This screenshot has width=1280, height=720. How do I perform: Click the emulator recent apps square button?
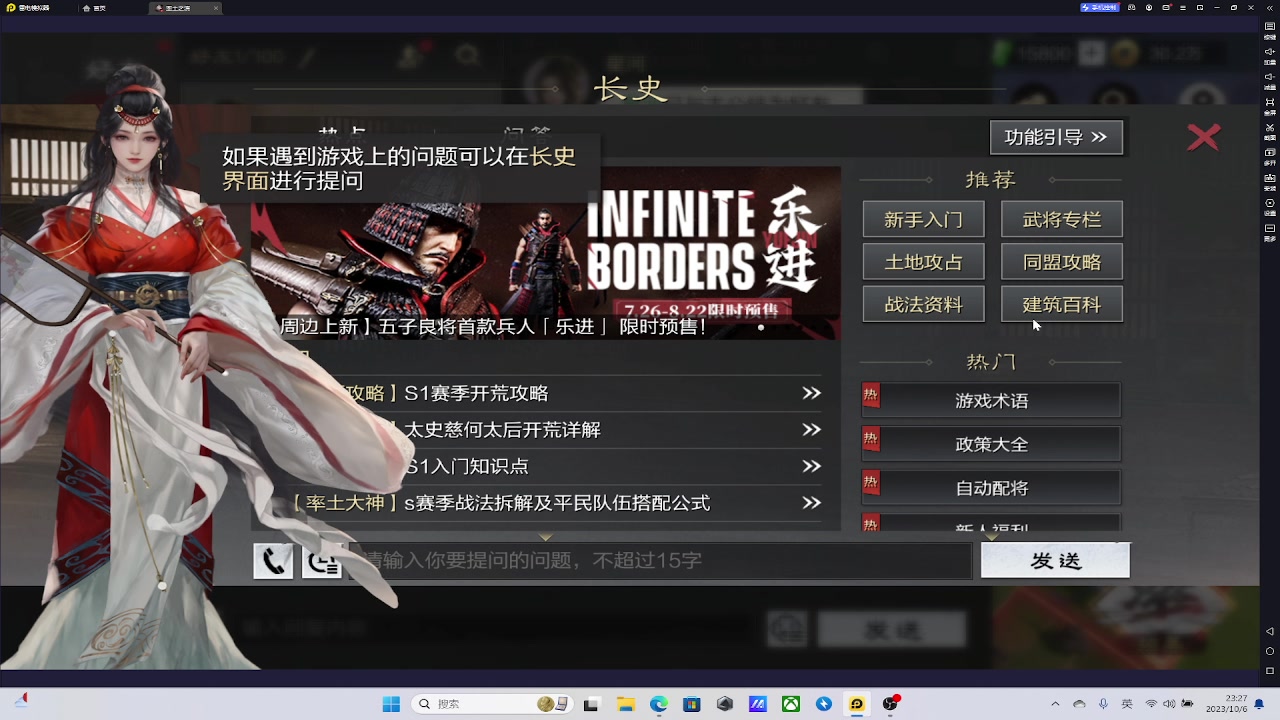pos(1270,671)
